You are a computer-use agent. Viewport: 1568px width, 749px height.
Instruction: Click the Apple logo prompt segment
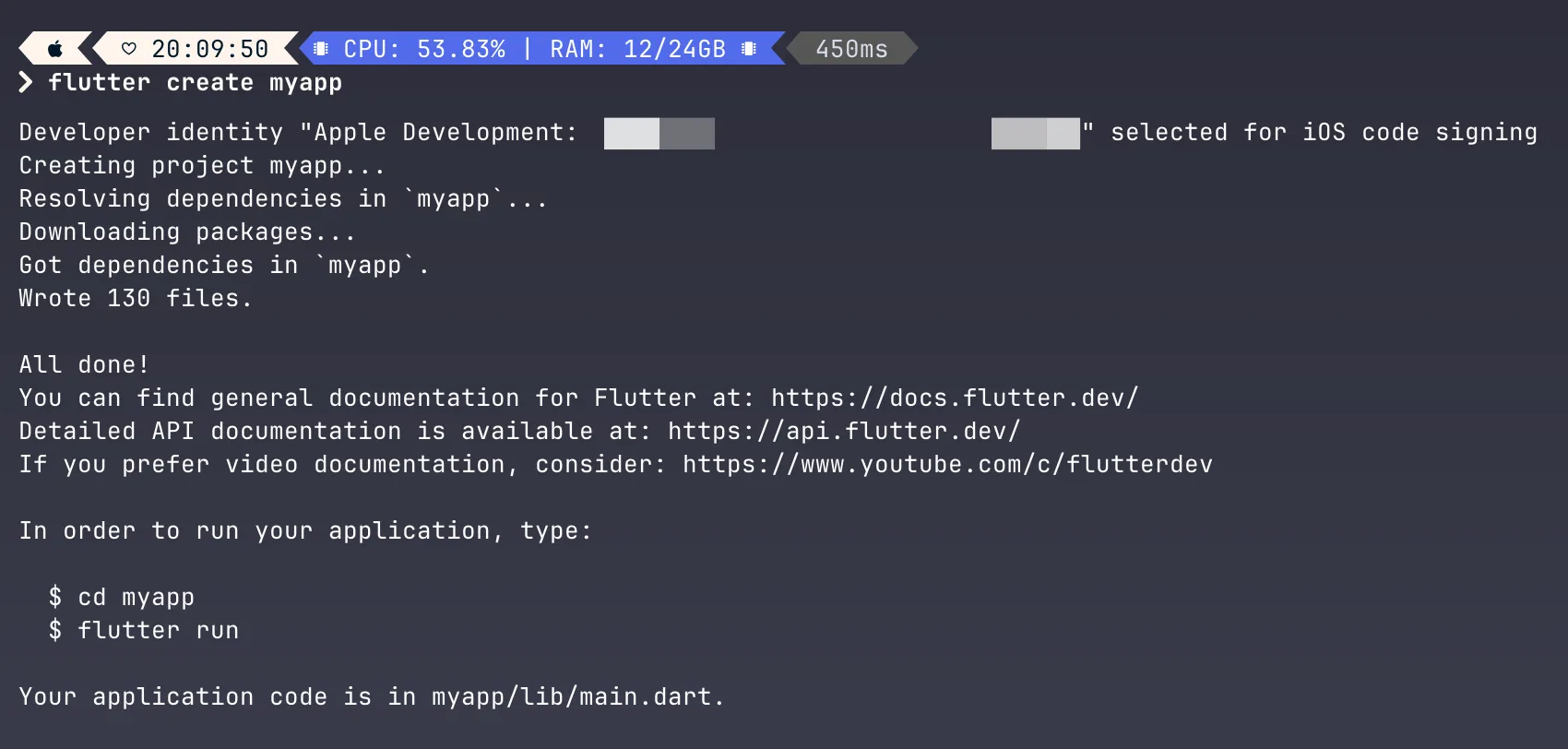(55, 49)
